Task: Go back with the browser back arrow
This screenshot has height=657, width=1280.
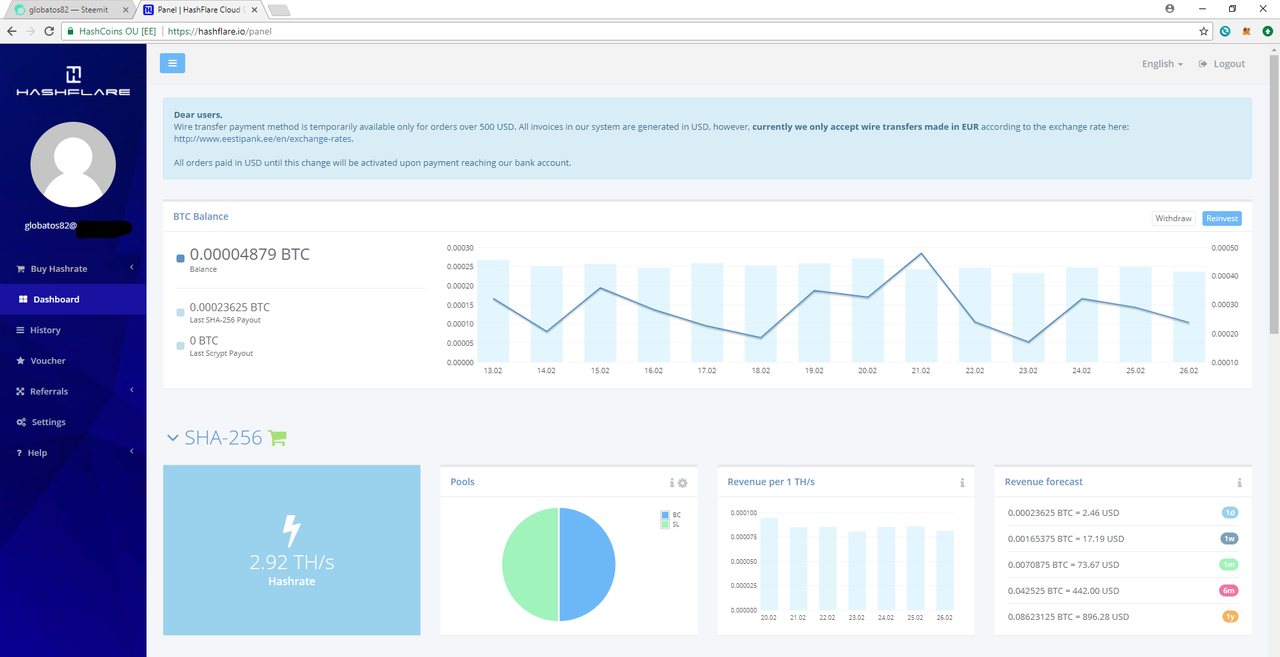Action: pyautogui.click(x=11, y=31)
